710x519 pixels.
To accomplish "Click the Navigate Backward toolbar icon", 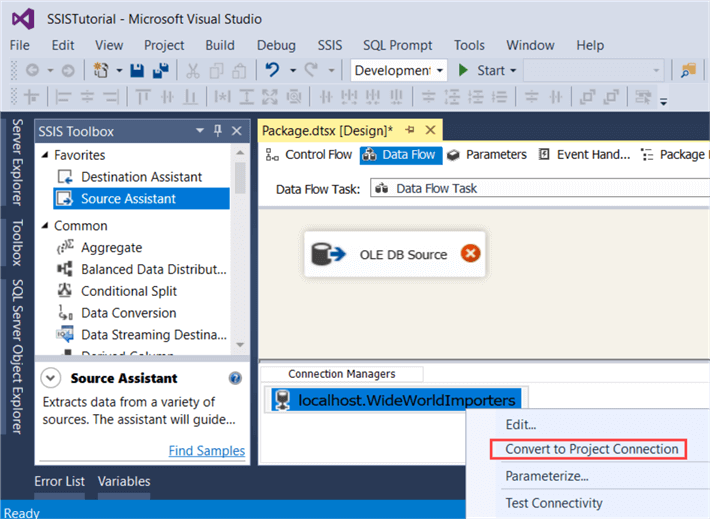I will tap(33, 71).
